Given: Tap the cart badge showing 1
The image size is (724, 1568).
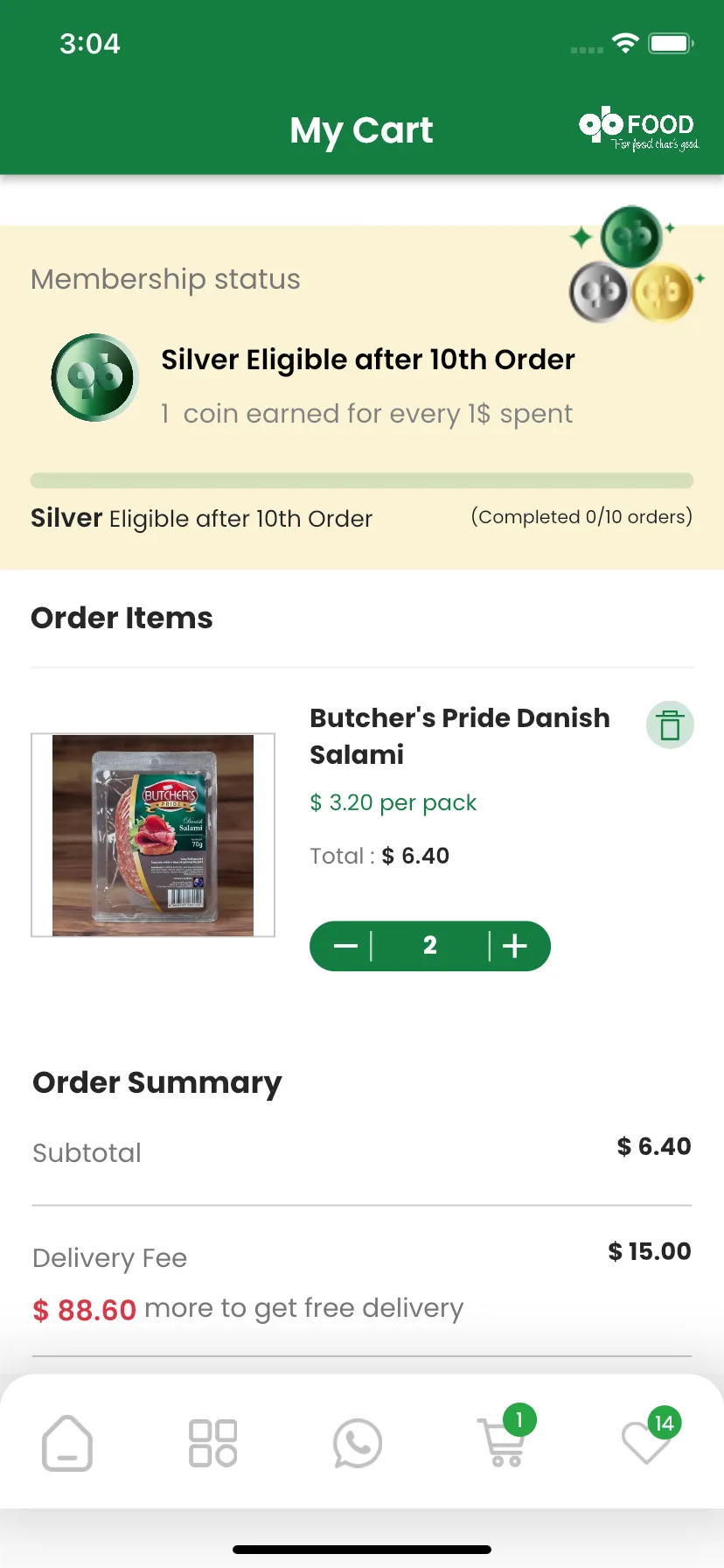Looking at the screenshot, I should [519, 1419].
